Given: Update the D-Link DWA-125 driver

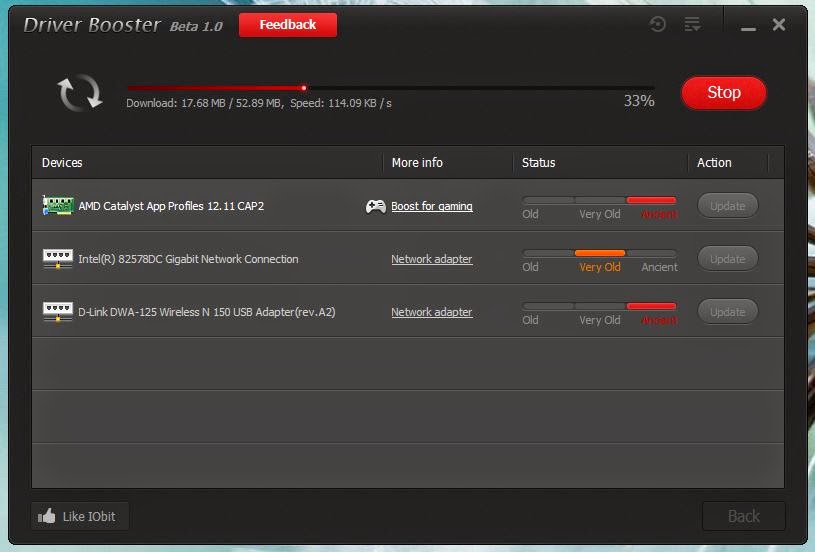Looking at the screenshot, I should click(x=727, y=312).
